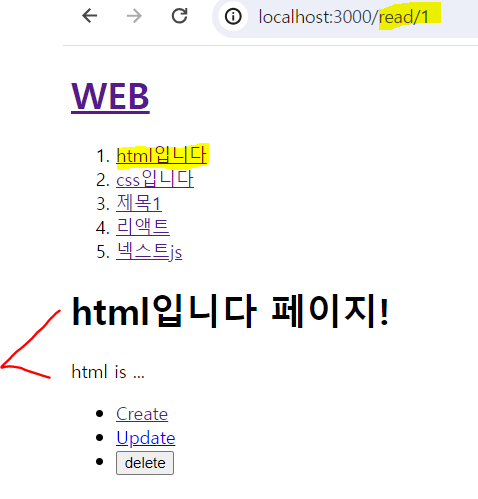Open the 넥스트js topic link

(149, 251)
